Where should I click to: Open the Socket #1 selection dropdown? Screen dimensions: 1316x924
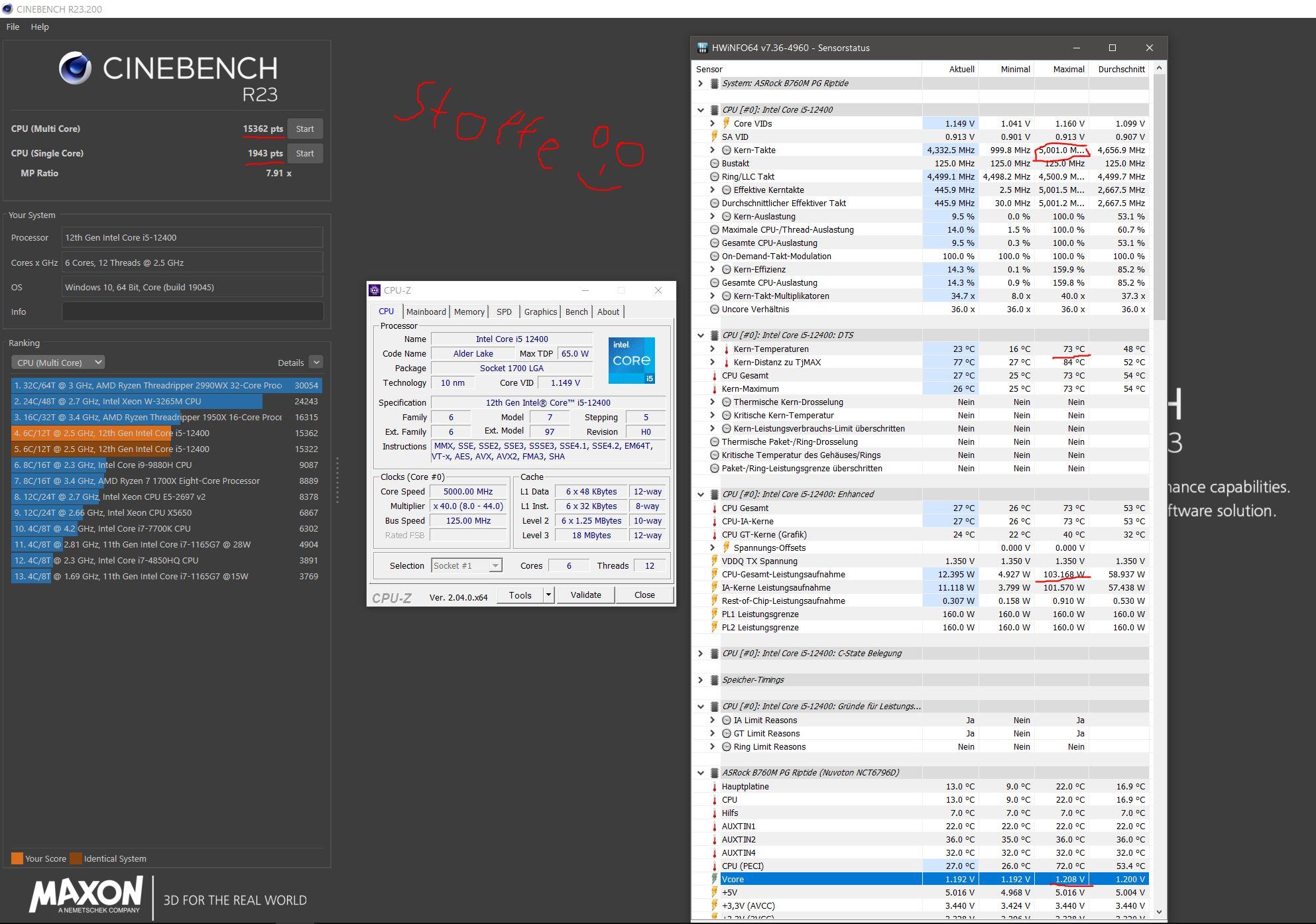coord(467,565)
